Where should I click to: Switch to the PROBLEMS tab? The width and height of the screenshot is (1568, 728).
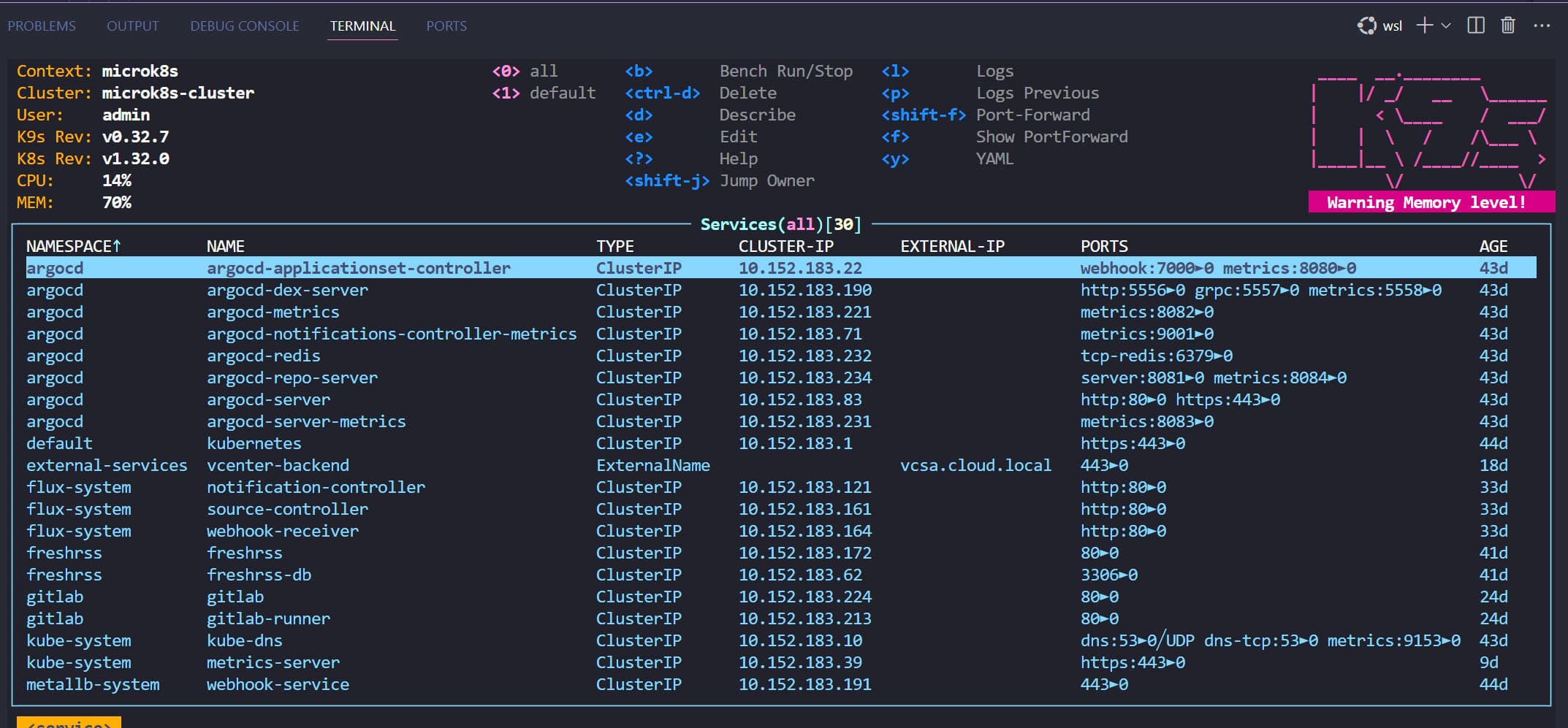[42, 26]
